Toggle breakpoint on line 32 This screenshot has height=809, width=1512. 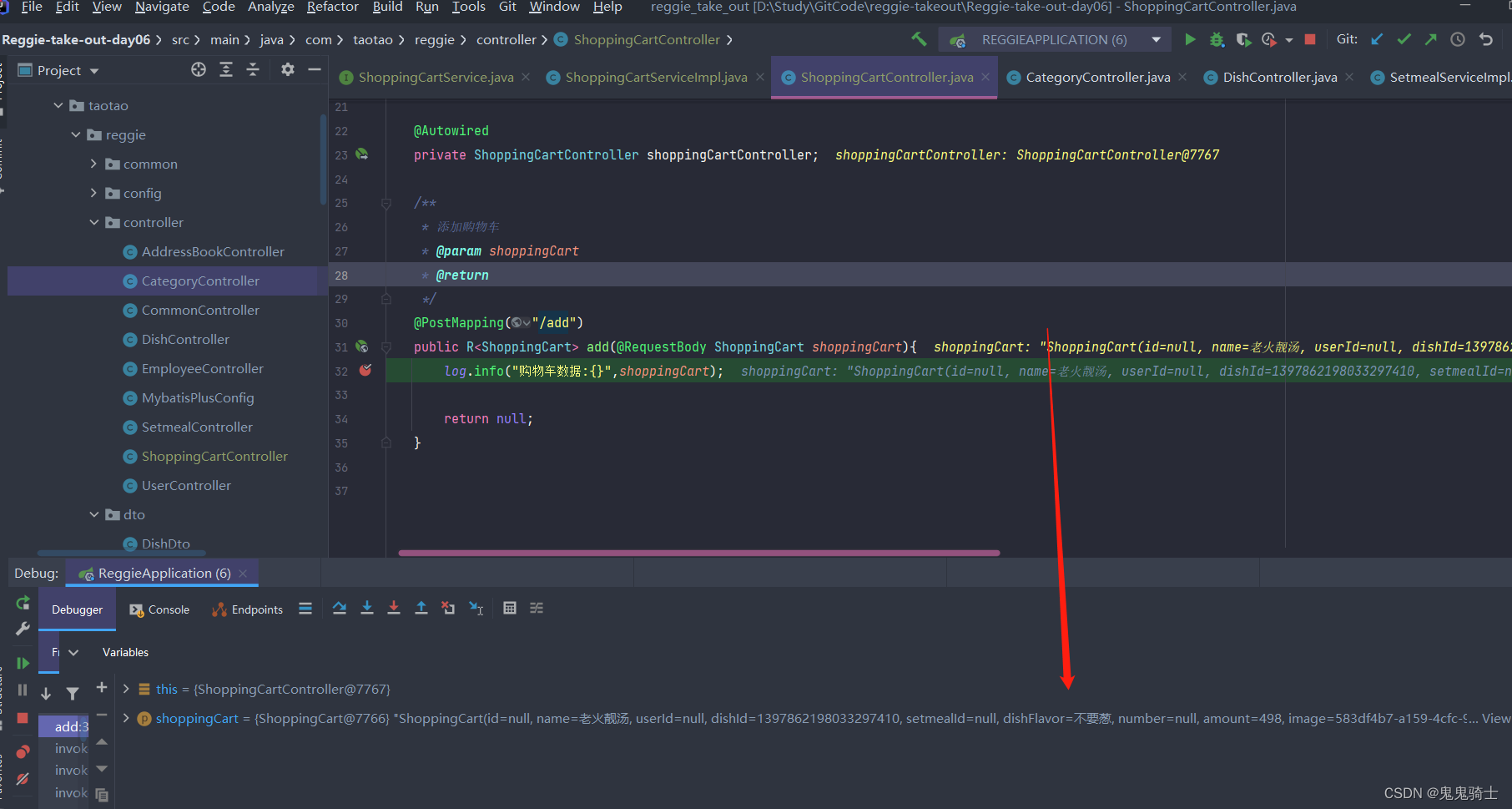(365, 370)
